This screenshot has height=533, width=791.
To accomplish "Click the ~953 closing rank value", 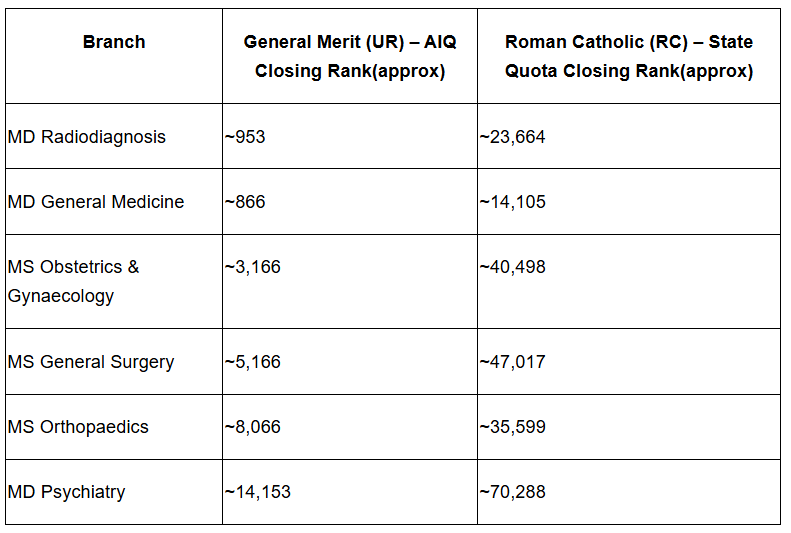I will (x=246, y=137).
